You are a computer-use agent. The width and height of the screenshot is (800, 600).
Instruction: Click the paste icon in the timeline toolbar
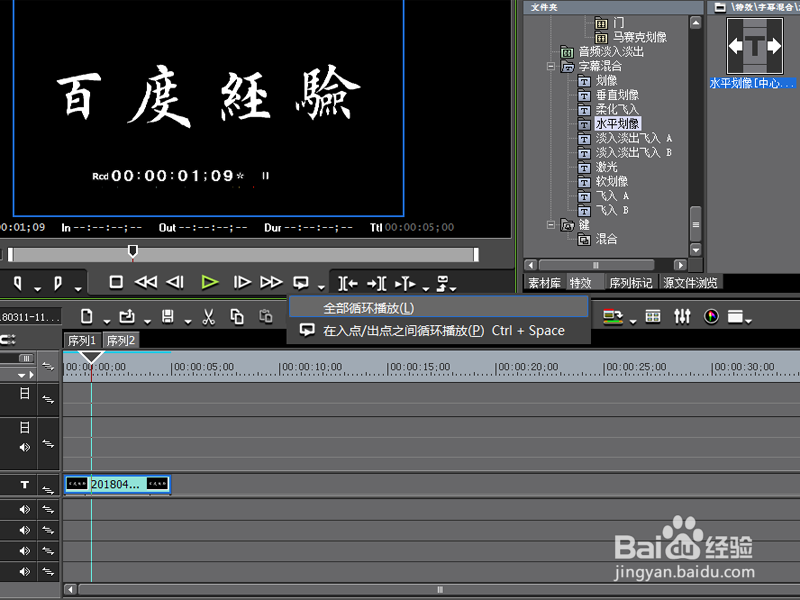click(266, 316)
